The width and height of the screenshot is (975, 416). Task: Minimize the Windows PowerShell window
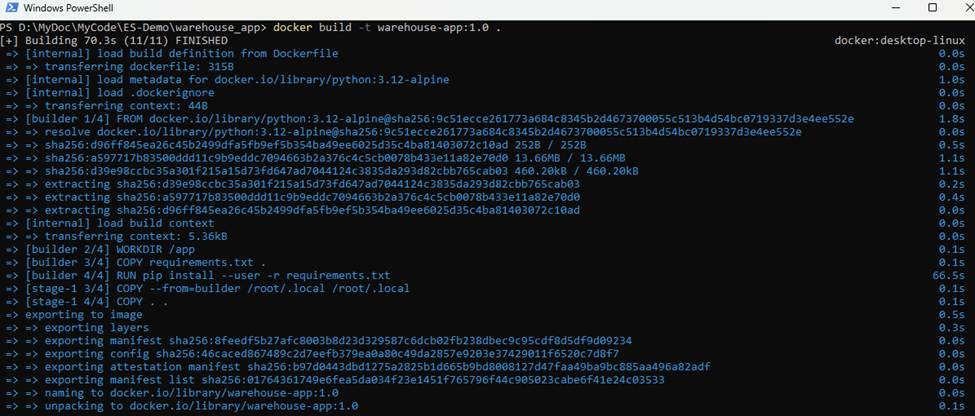(896, 7)
